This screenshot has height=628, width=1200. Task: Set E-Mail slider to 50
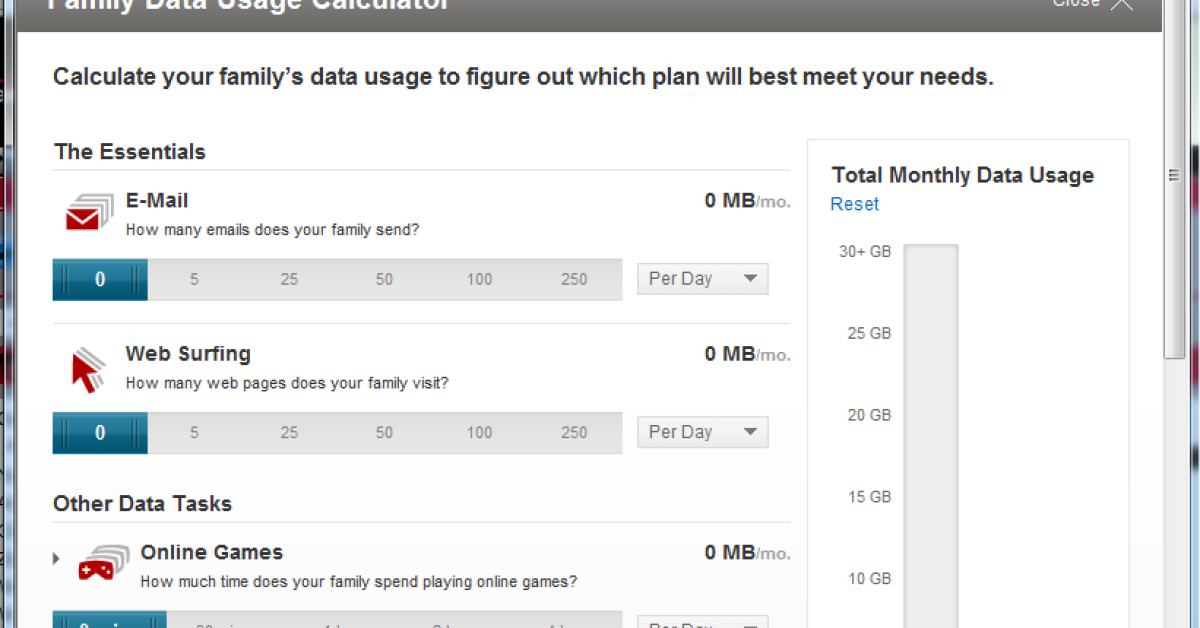[x=384, y=280]
